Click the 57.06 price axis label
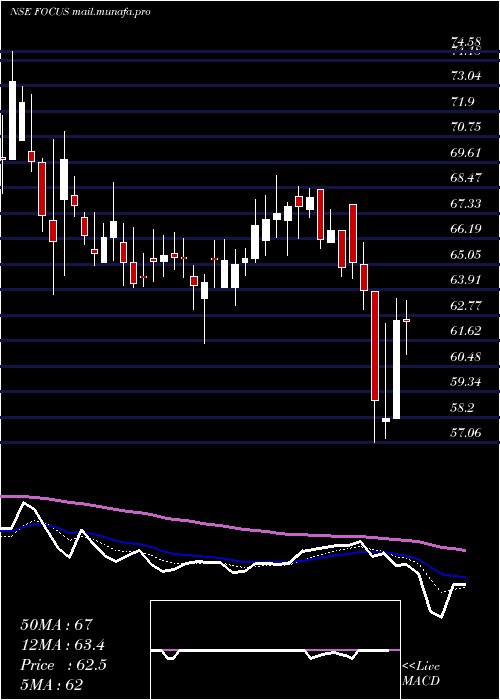Screen dimensions: 500x700 tap(466, 432)
